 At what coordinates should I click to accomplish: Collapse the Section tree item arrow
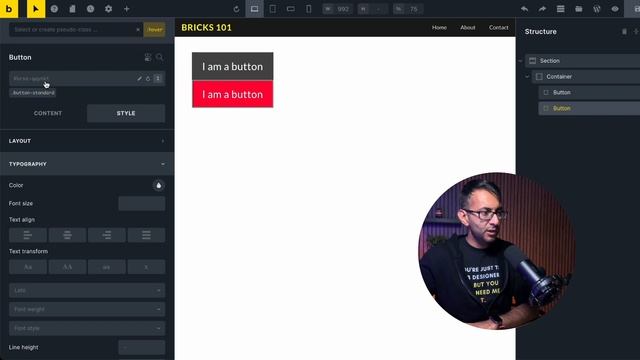click(520, 61)
